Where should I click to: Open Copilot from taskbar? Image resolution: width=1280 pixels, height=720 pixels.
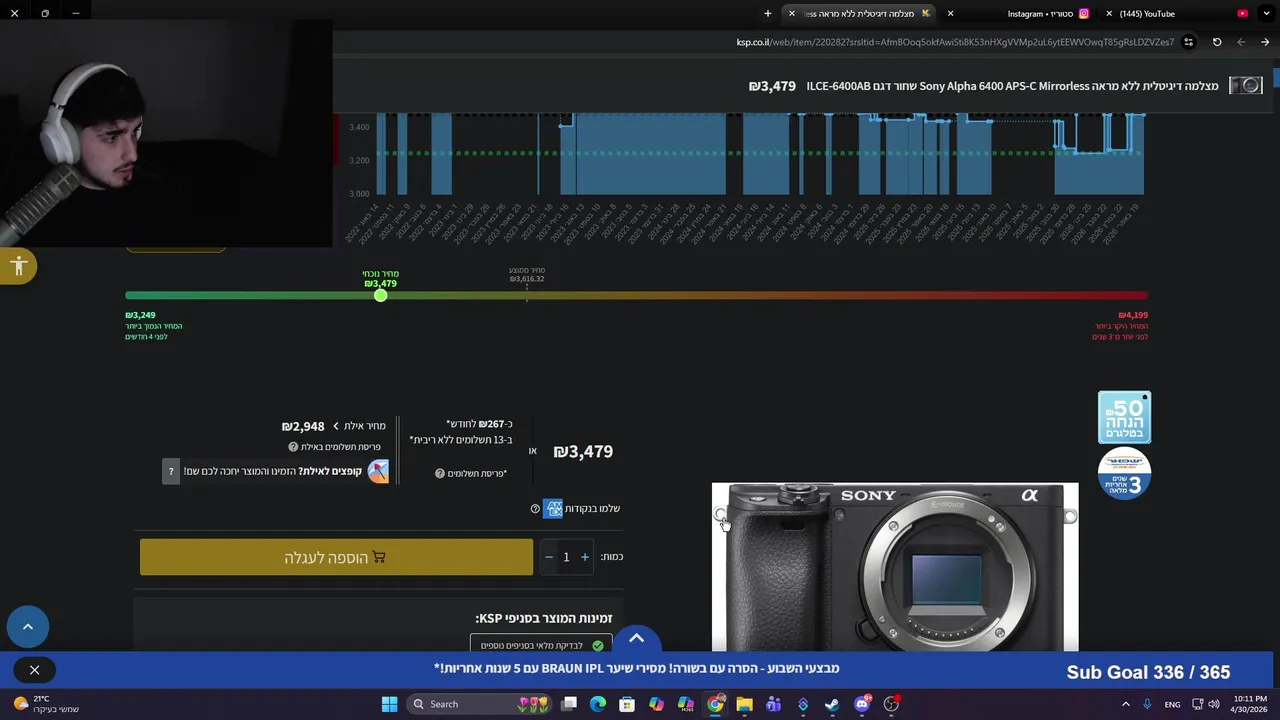656,704
